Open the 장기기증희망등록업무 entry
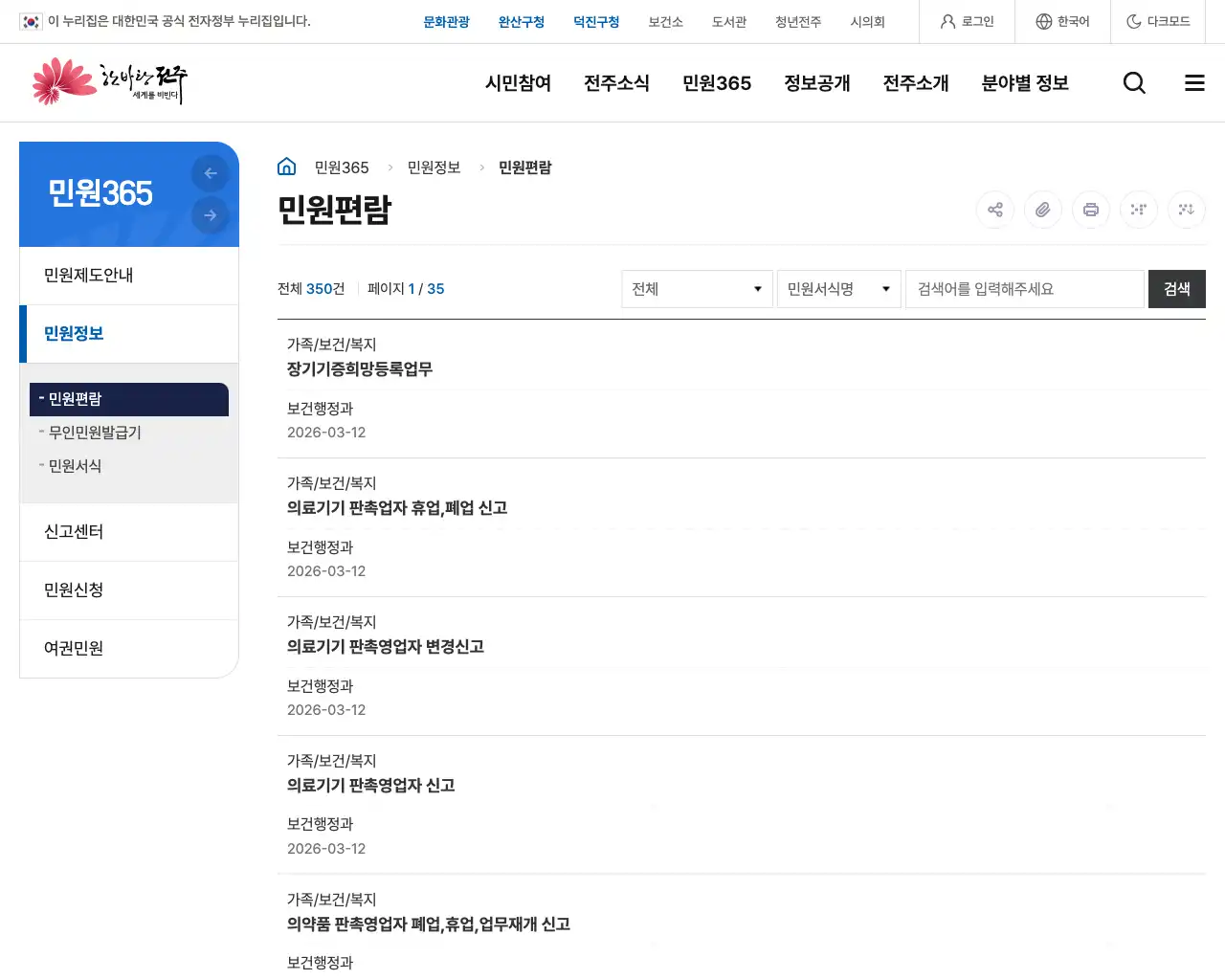This screenshot has width=1225, height=980. 360,369
